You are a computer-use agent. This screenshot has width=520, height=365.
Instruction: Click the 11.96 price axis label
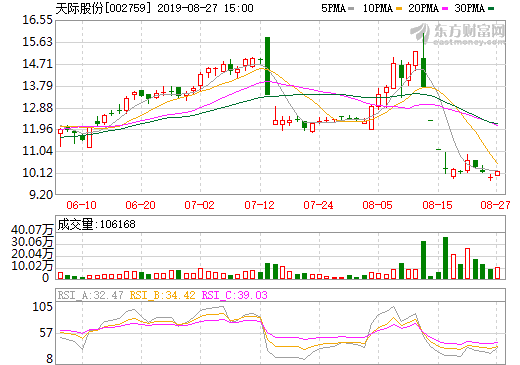point(37,129)
